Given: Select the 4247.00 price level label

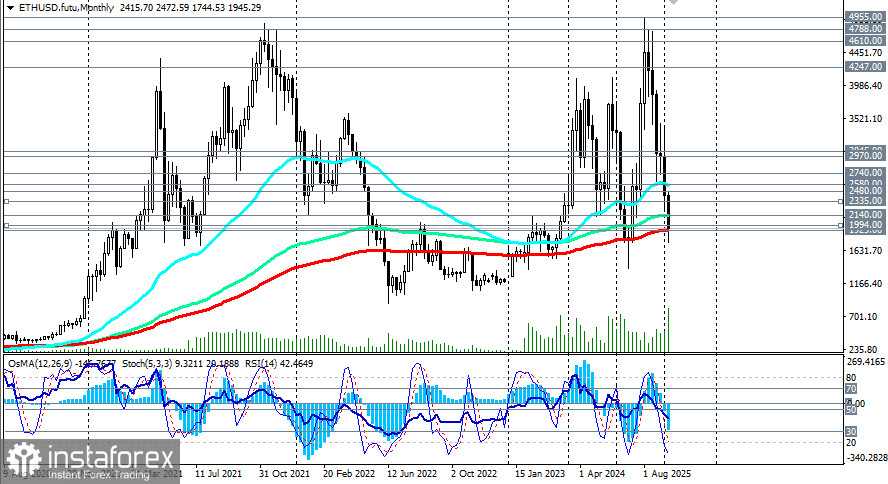Looking at the screenshot, I should [x=865, y=67].
